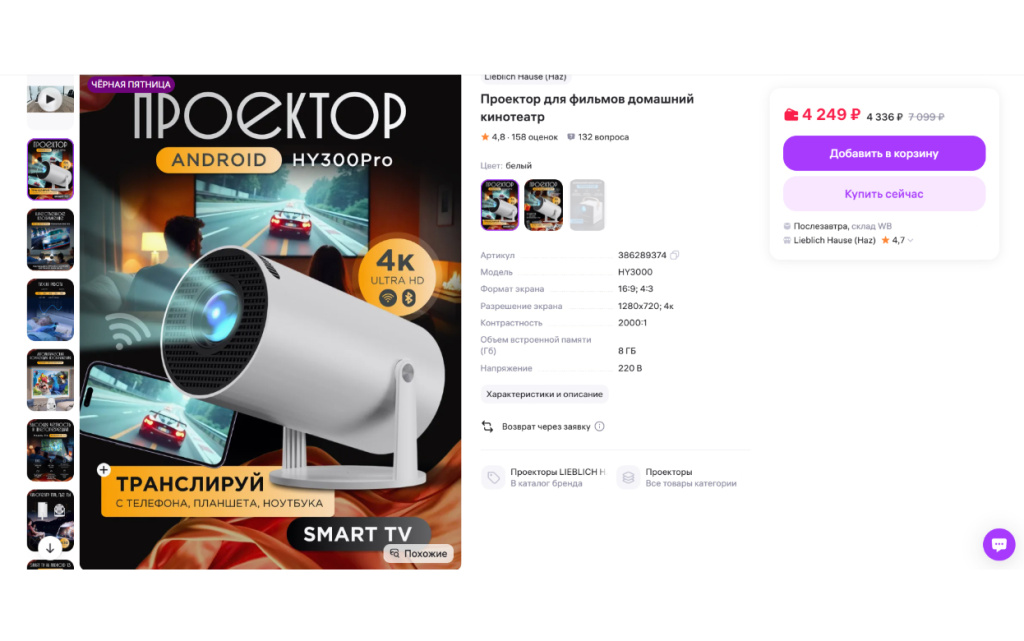Open Характеристики и описание details
This screenshot has width=1024, height=641.
pos(544,394)
